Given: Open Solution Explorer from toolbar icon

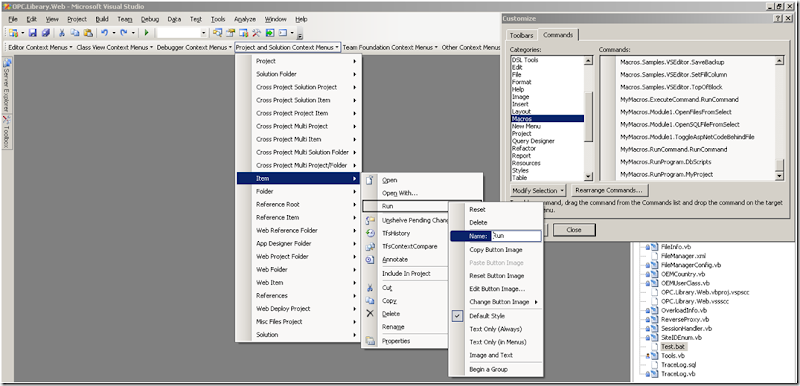Looking at the screenshot, I should [x=218, y=33].
